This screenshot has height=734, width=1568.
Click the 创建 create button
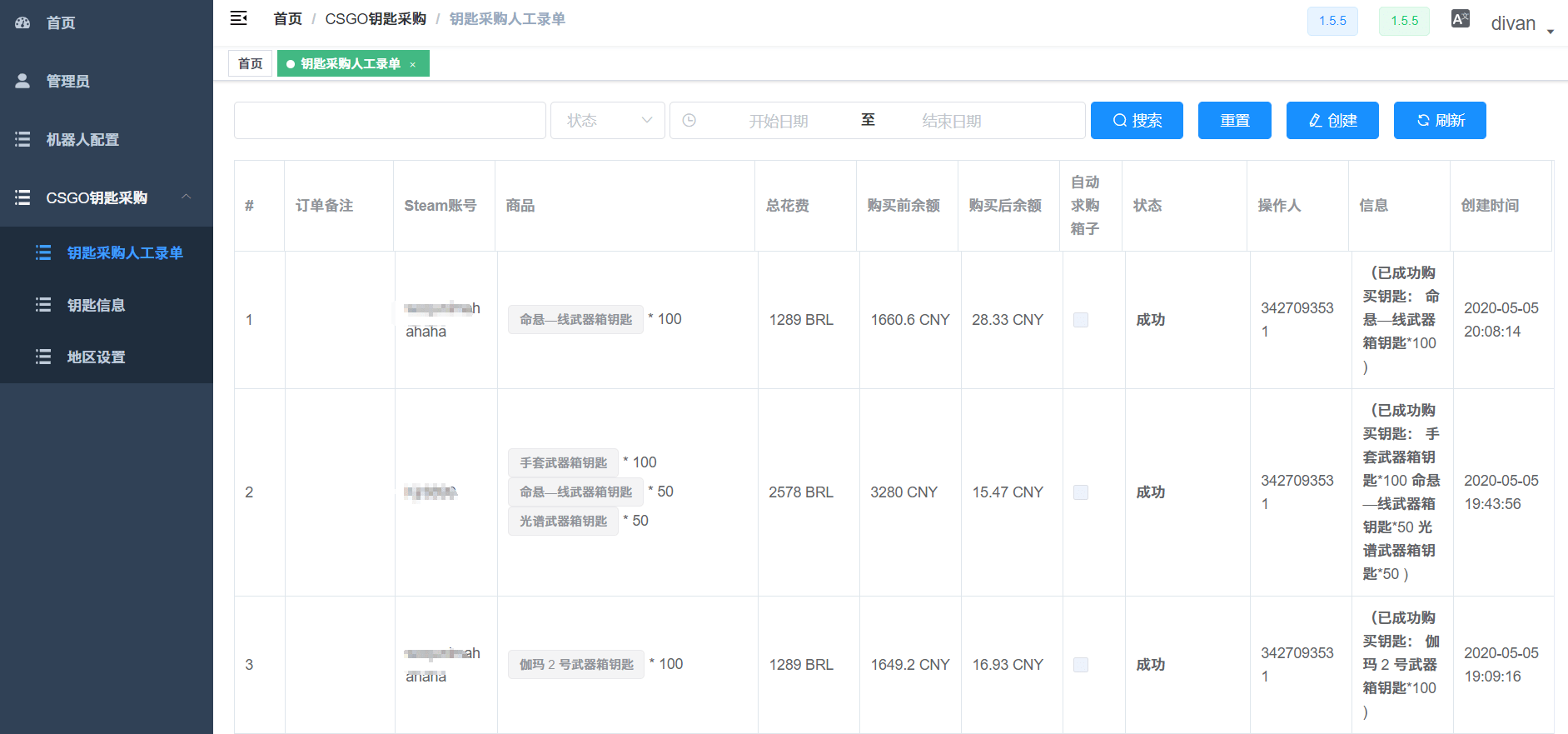click(x=1332, y=121)
